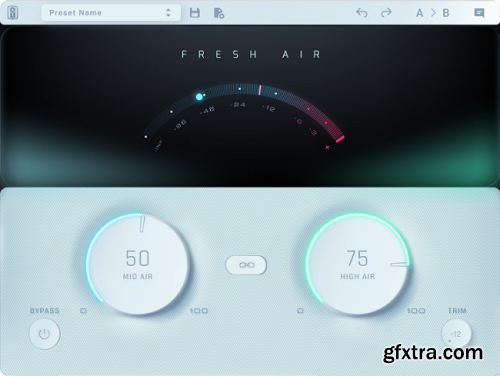Click the Mid Air value 50
Image resolution: width=500 pixels, height=376 pixels.
click(x=138, y=258)
